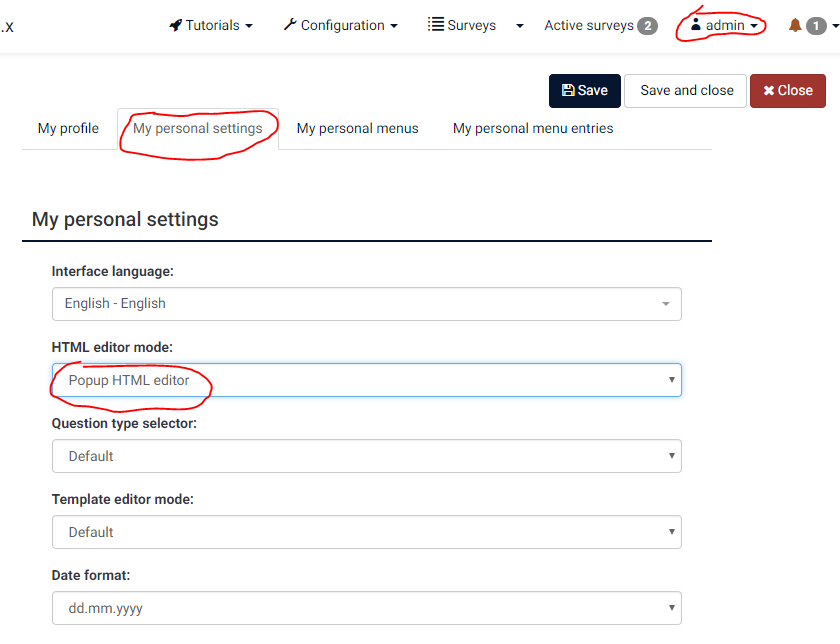Click the Save and close button
Viewport: 840px width, 644px height.
coord(686,90)
